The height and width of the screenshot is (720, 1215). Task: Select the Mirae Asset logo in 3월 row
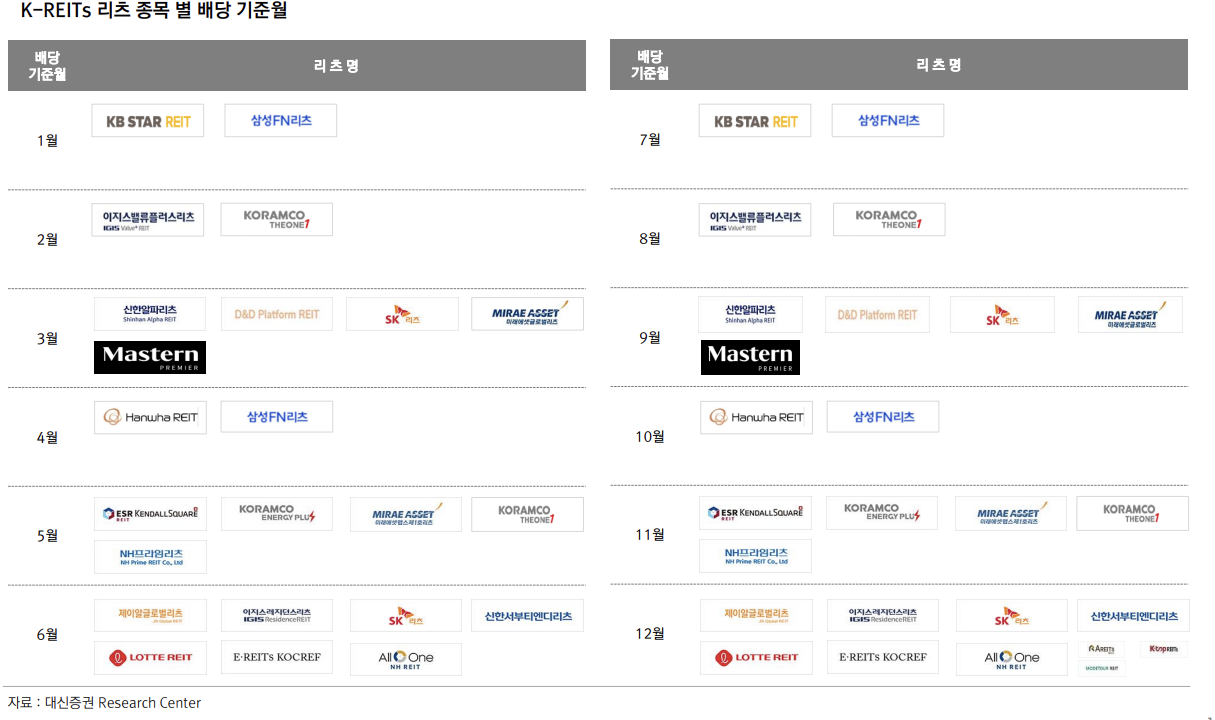[x=528, y=314]
